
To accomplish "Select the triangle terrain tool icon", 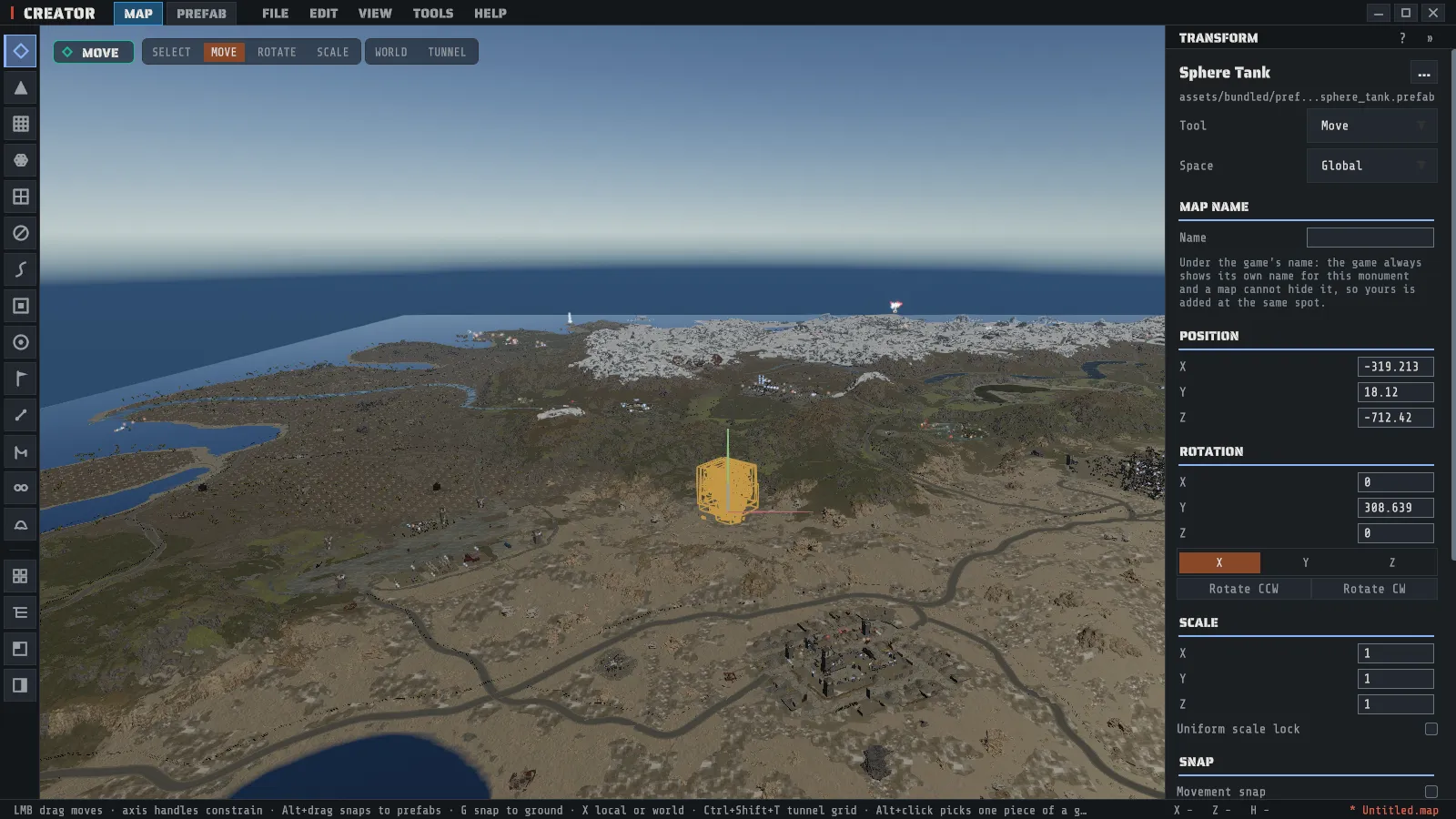I will click(x=20, y=87).
